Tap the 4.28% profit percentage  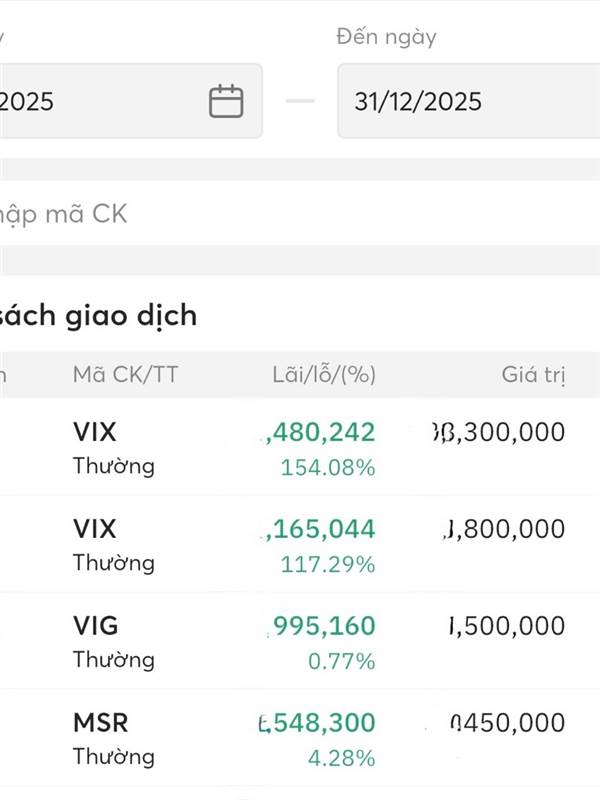[342, 757]
